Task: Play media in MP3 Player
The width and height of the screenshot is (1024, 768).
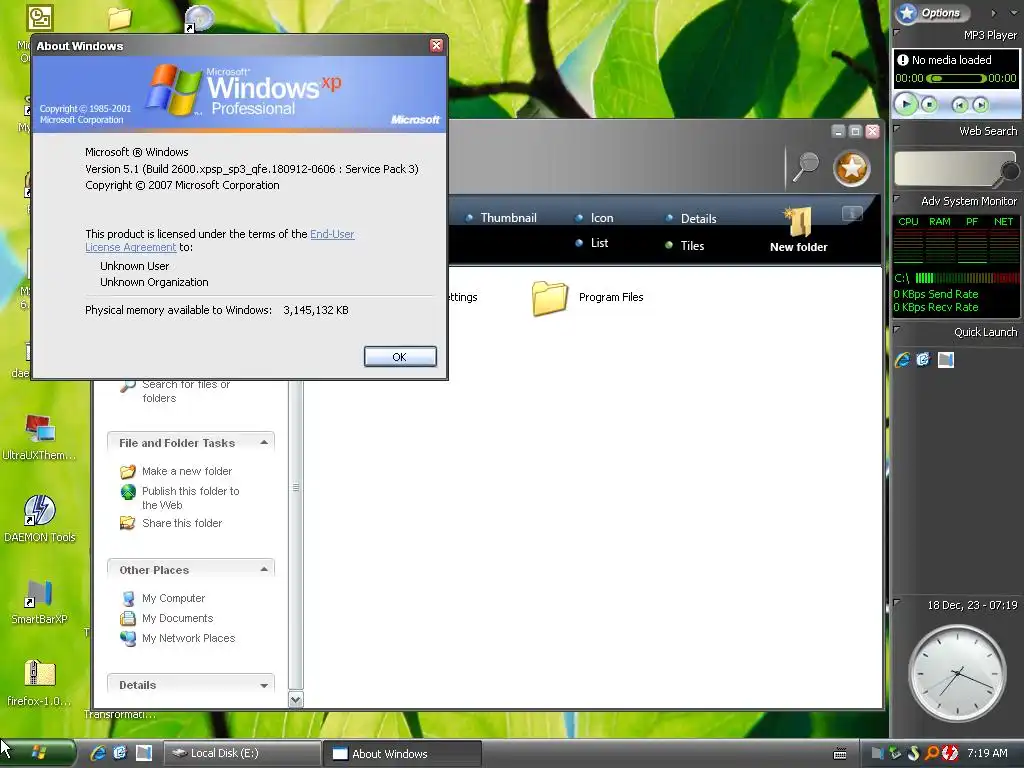Action: tap(905, 103)
